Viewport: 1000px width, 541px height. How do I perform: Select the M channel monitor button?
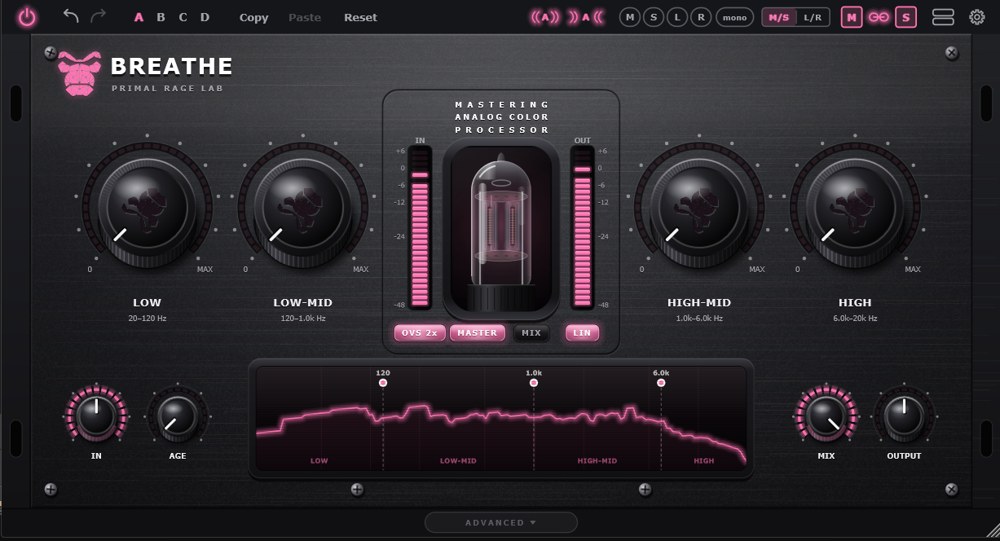point(630,17)
